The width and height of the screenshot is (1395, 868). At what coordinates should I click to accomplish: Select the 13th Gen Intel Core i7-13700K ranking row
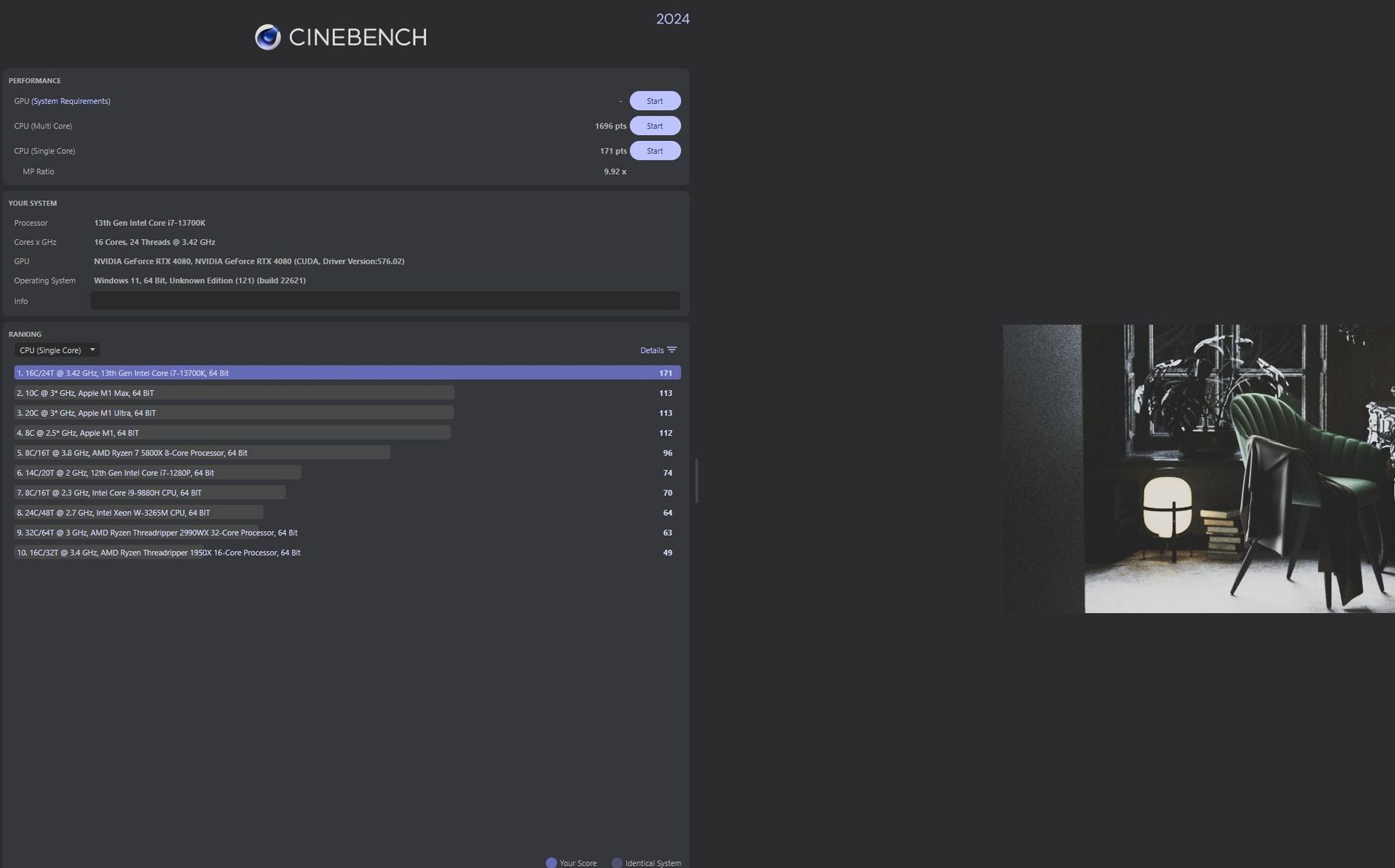(347, 373)
